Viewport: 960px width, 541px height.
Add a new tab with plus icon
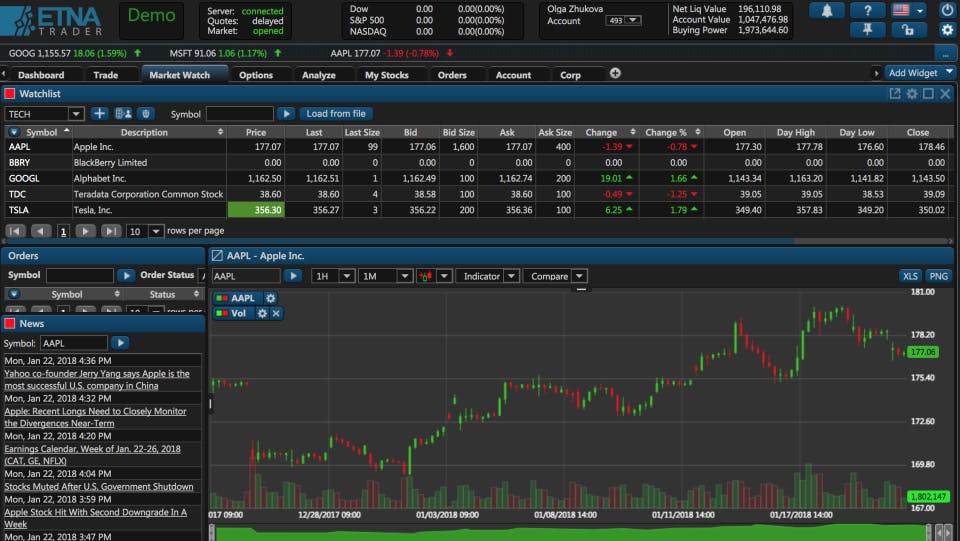pos(615,73)
